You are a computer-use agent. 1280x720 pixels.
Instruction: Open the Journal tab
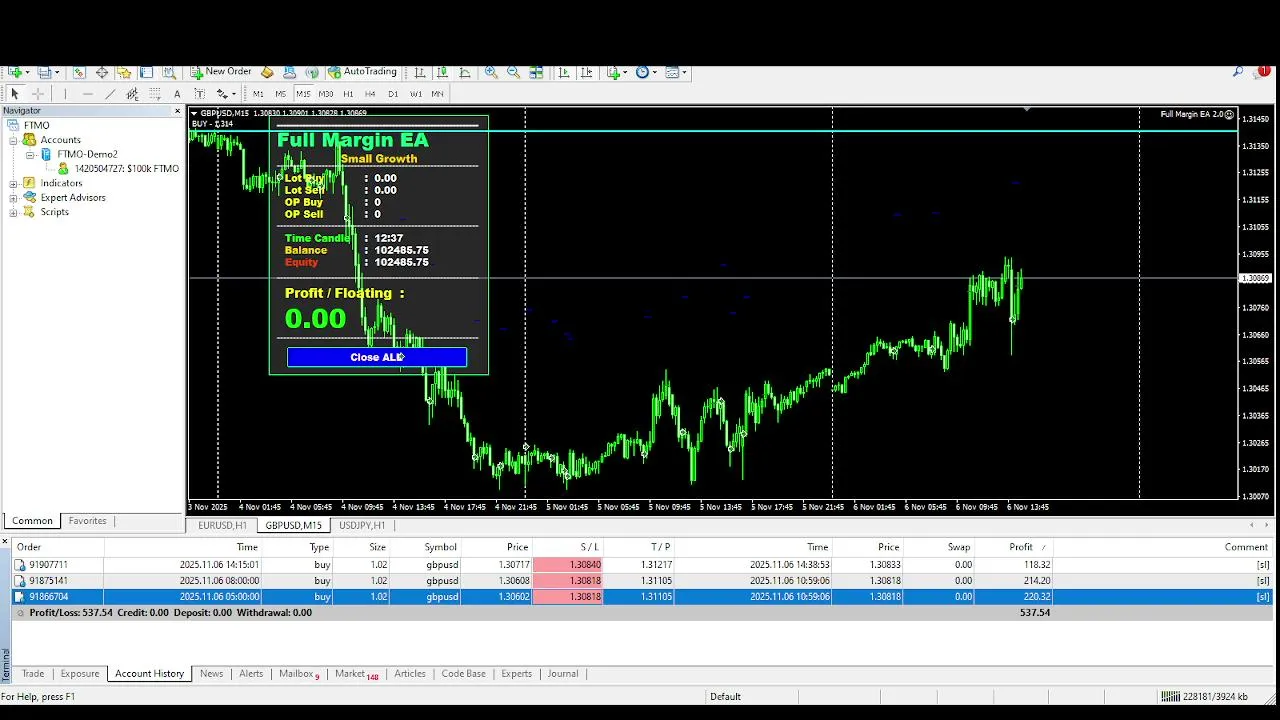click(x=563, y=674)
